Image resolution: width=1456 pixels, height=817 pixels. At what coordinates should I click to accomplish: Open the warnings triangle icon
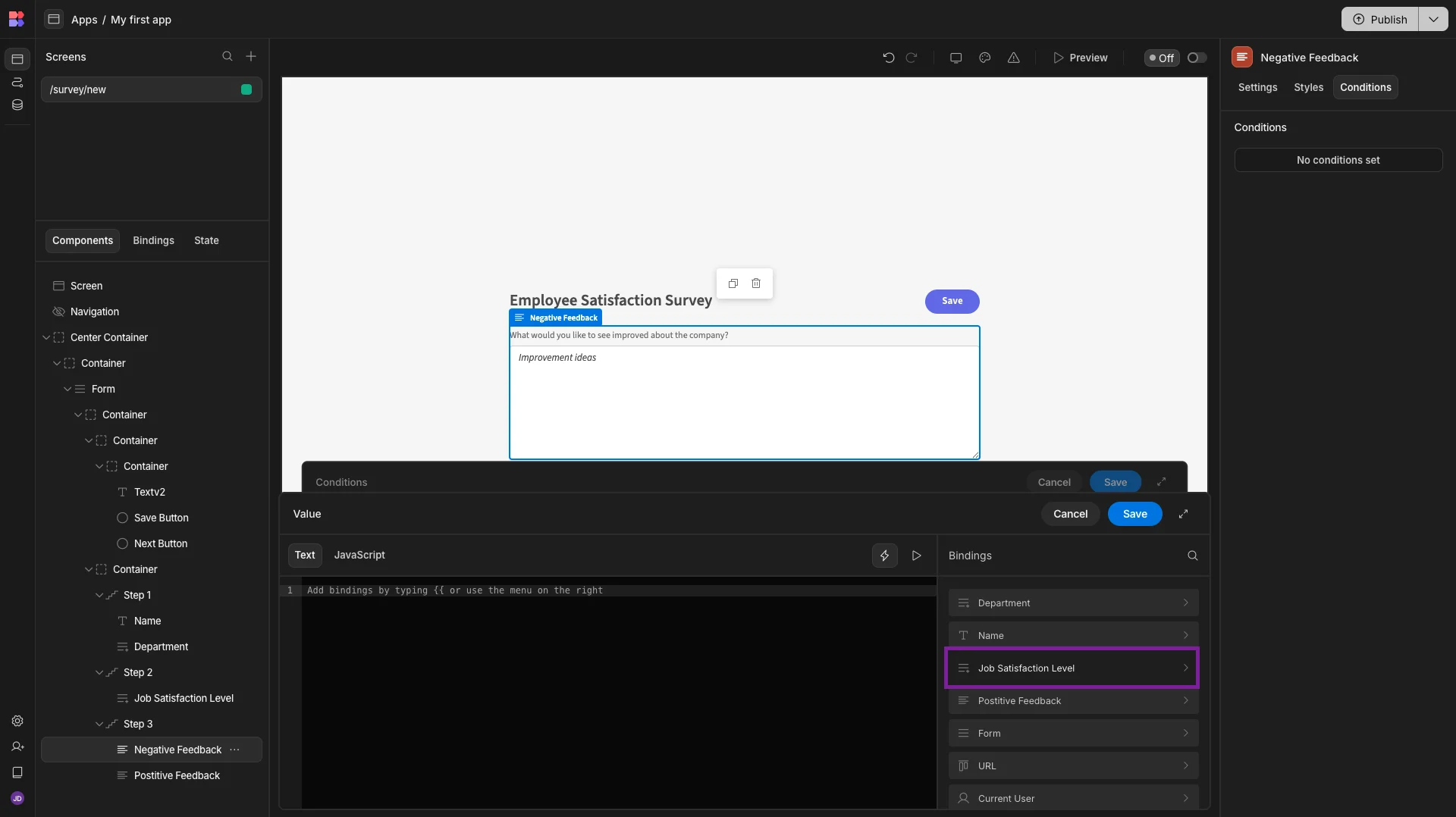pyautogui.click(x=1014, y=58)
